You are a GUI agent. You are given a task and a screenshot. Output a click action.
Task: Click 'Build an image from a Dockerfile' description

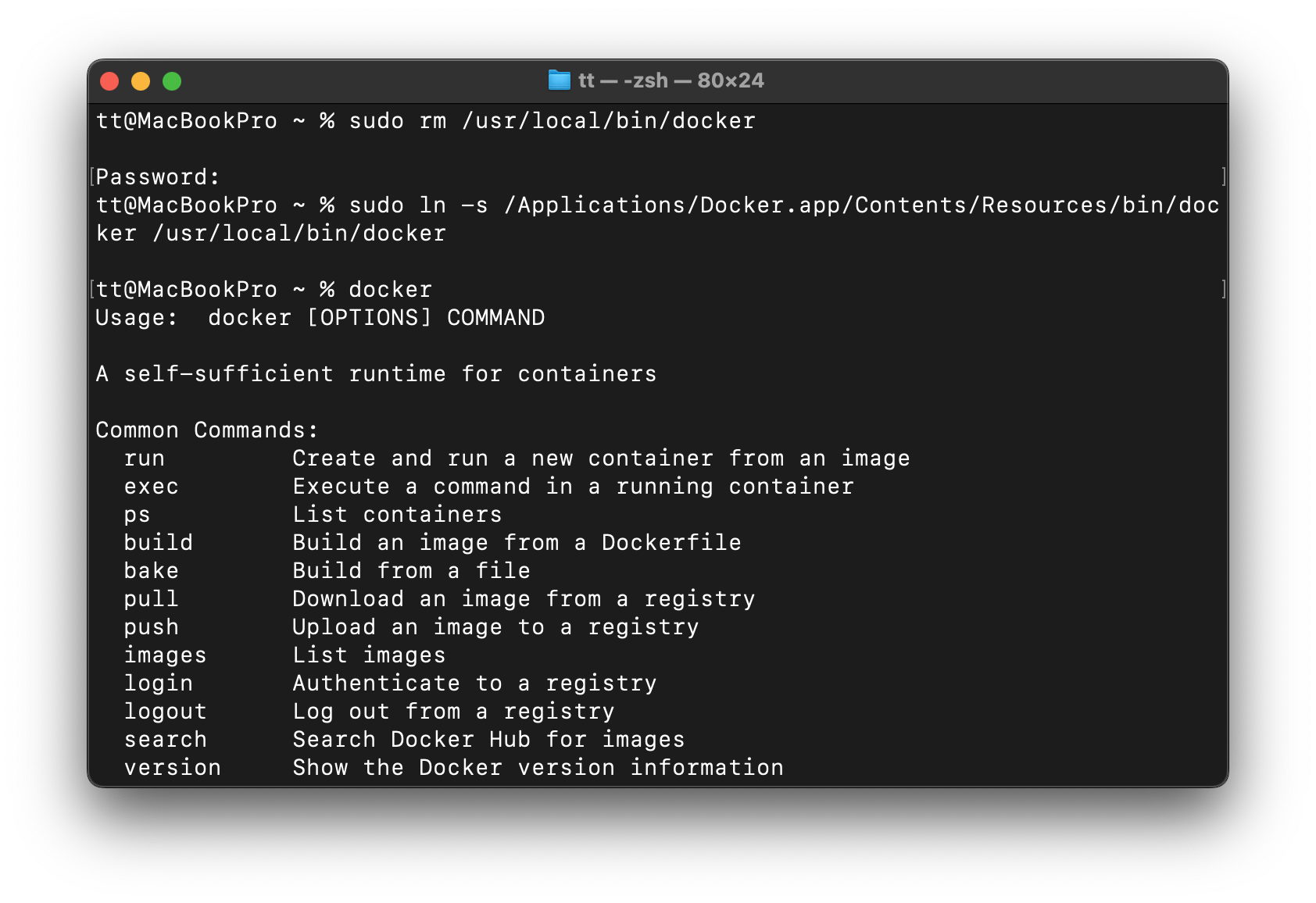pyautogui.click(x=517, y=543)
